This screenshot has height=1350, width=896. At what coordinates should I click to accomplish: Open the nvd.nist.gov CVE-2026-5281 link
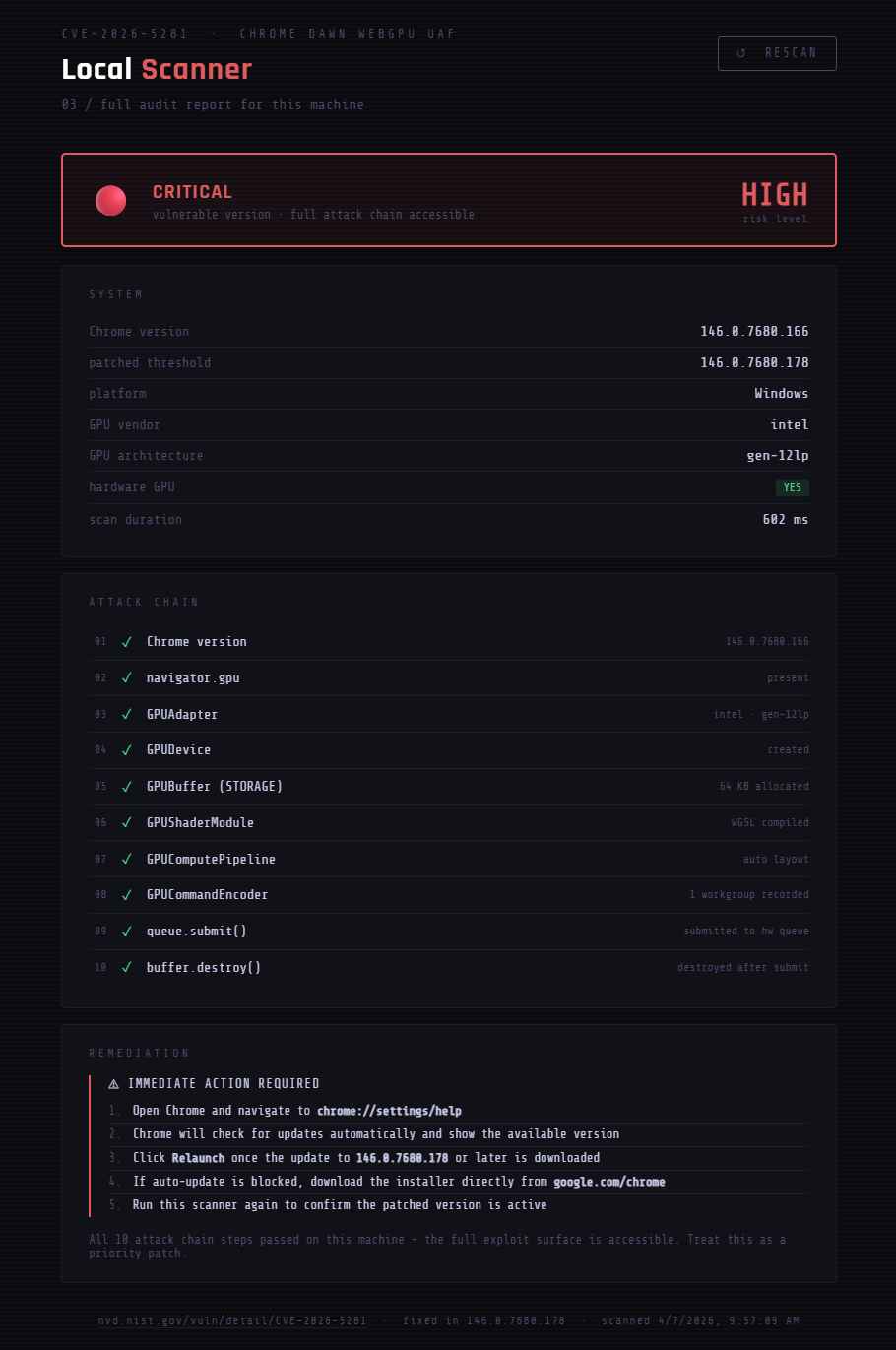click(x=232, y=1320)
